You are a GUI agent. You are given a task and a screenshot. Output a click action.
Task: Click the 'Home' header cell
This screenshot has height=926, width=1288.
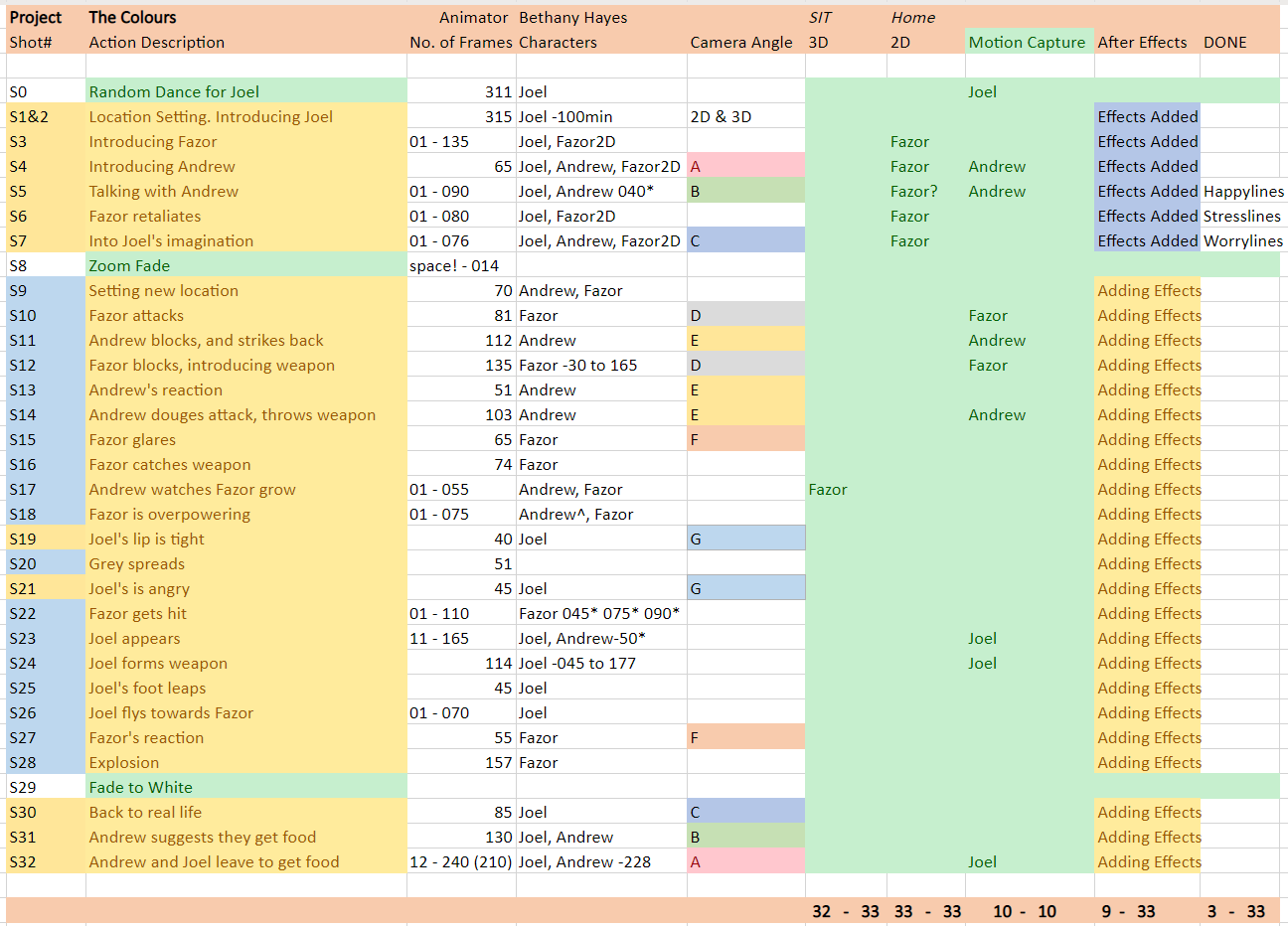926,17
